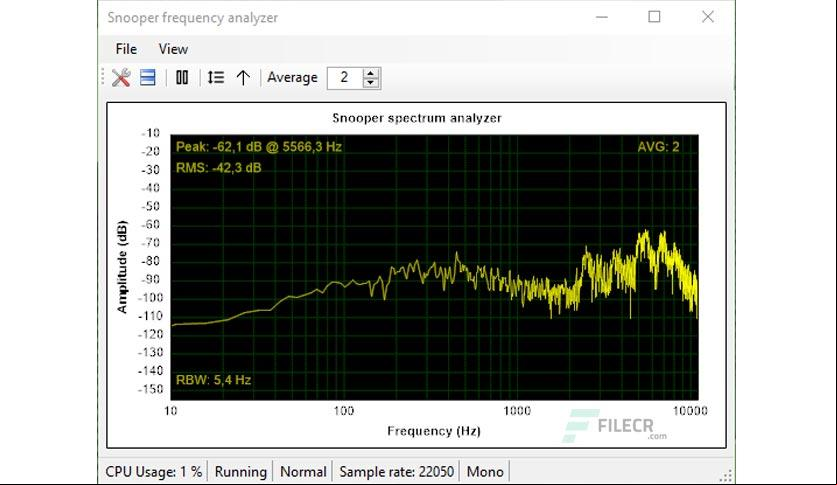Click the Snooper spectrum analyzer chart title
The width and height of the screenshot is (837, 485).
(417, 118)
